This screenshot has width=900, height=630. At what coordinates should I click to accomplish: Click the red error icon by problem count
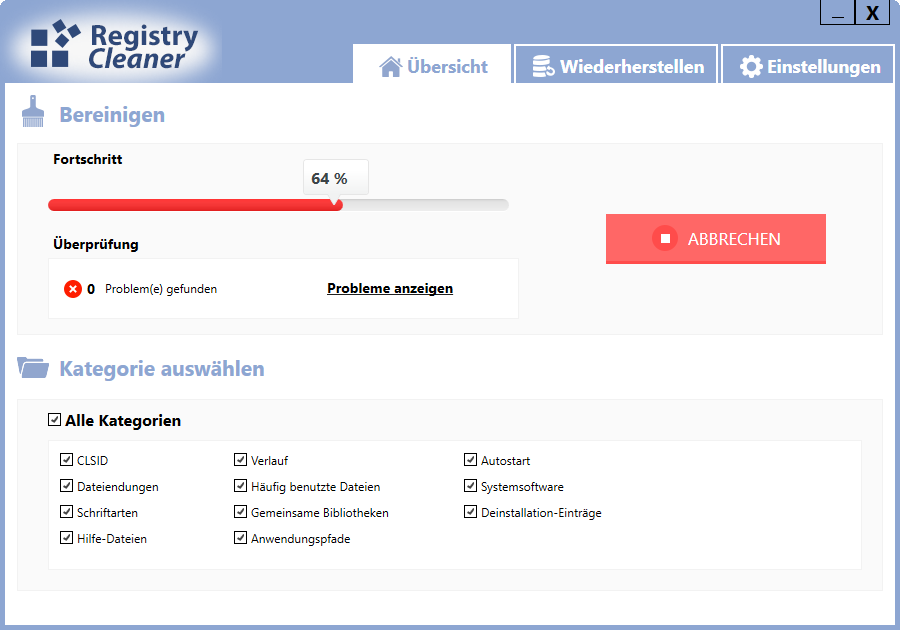point(73,289)
